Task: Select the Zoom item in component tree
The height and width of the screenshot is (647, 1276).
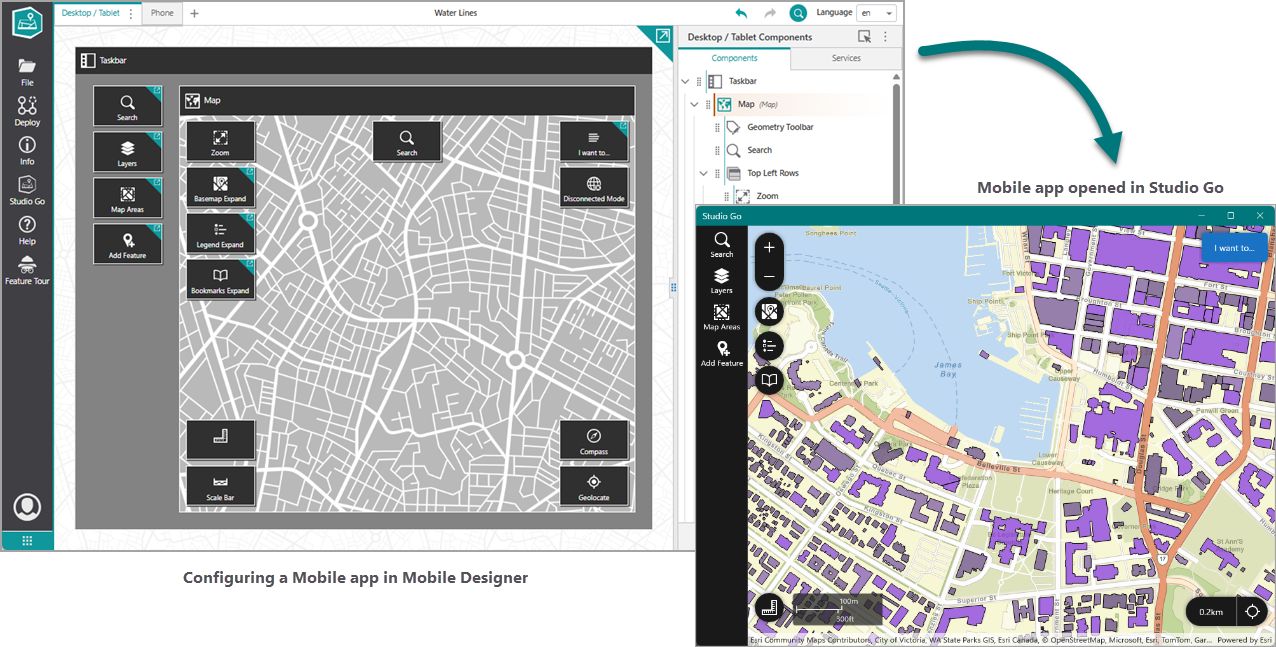Action: click(x=767, y=196)
